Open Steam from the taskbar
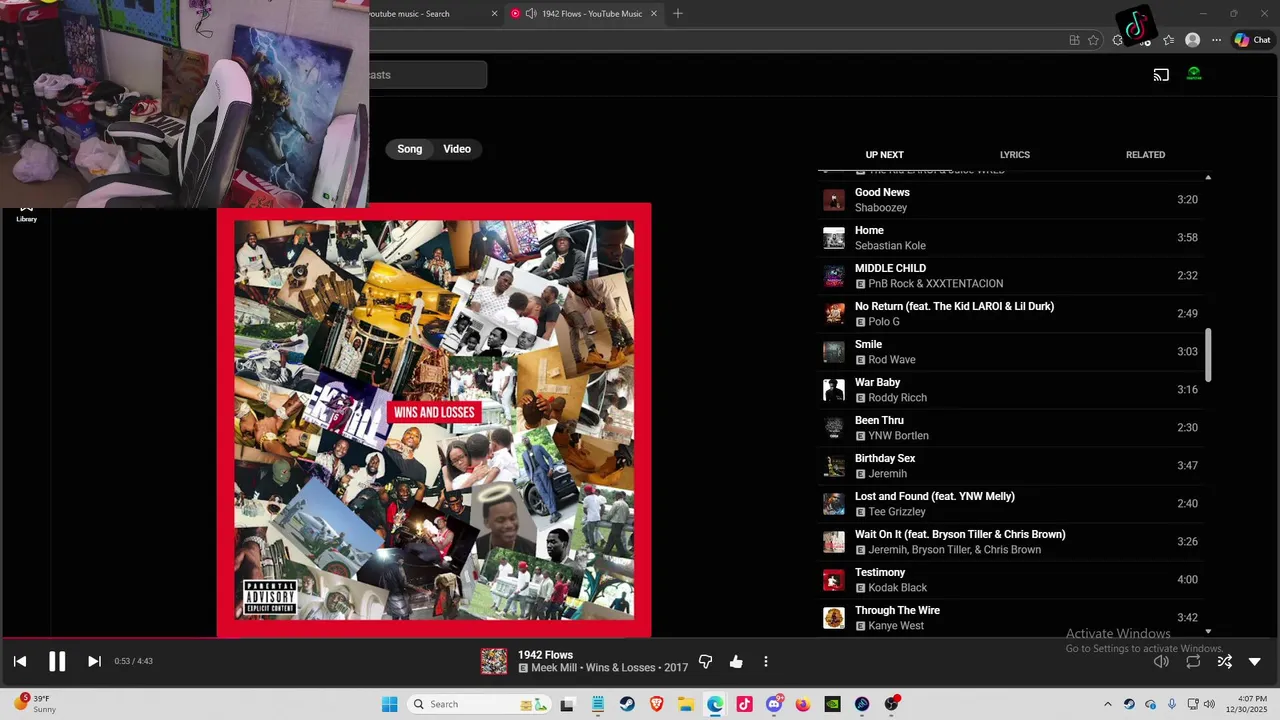1280x720 pixels. click(x=627, y=704)
